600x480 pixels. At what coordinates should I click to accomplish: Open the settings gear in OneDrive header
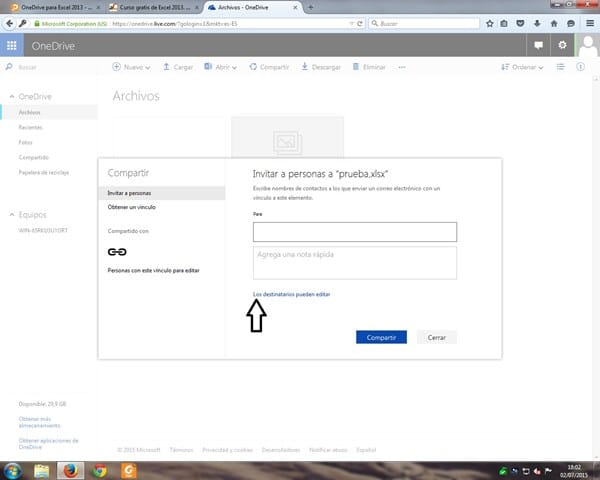click(562, 45)
